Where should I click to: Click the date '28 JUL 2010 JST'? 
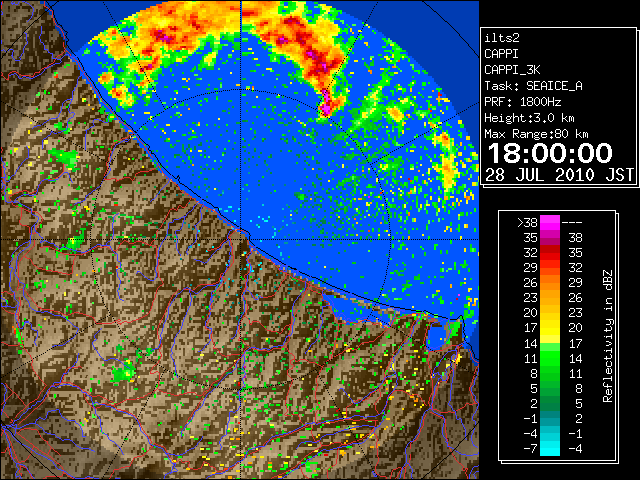tap(559, 175)
